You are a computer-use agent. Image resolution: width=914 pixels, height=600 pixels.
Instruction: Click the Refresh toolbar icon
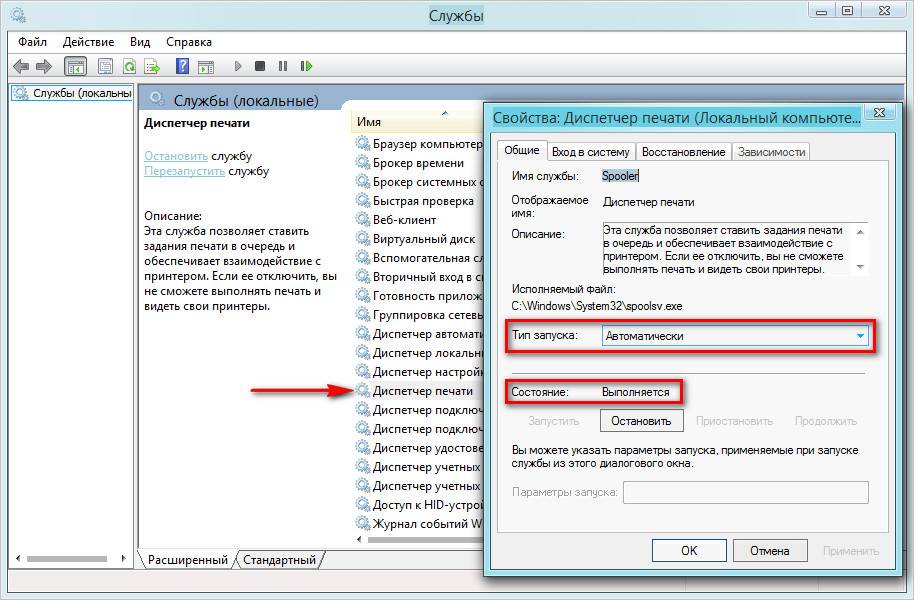click(x=129, y=67)
